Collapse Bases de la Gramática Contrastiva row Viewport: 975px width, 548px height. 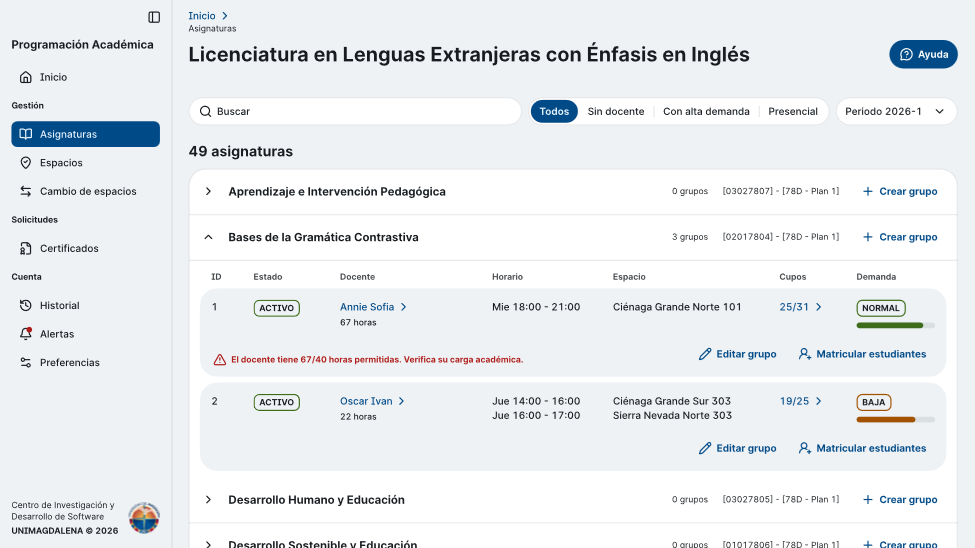coord(208,237)
